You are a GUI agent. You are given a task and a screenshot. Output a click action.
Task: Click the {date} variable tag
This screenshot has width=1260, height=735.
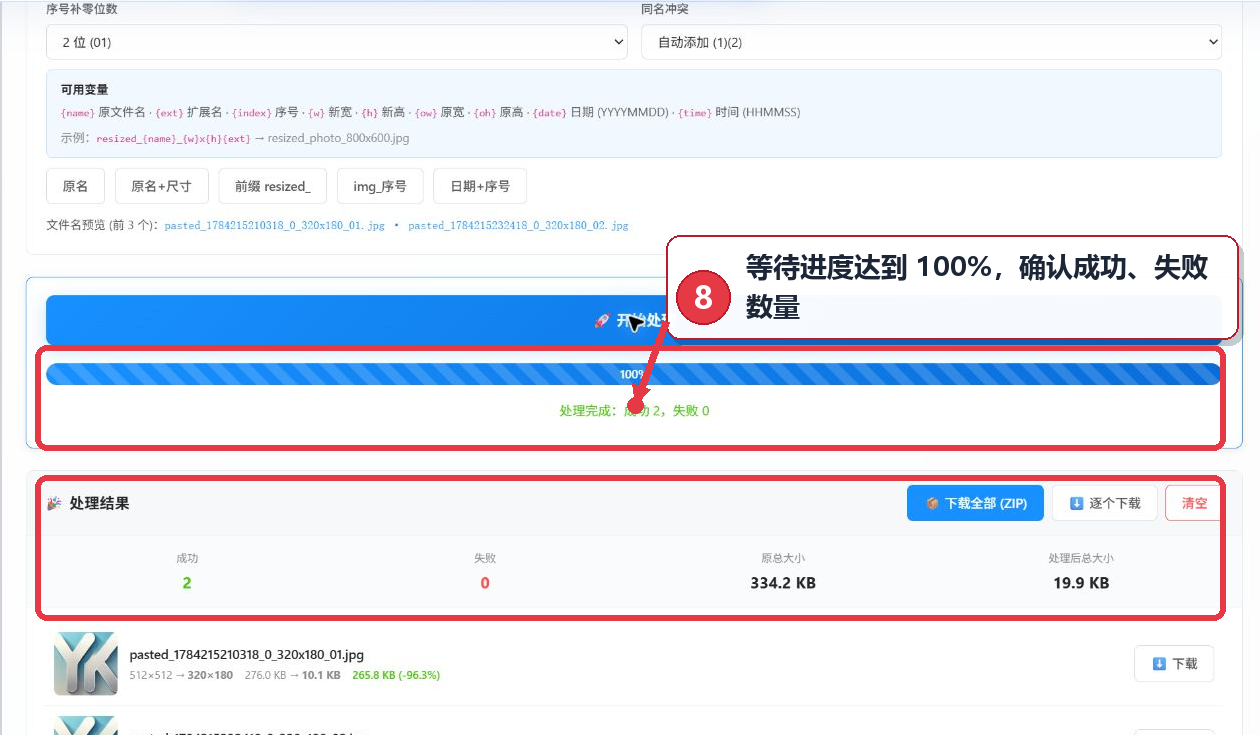[x=549, y=112]
